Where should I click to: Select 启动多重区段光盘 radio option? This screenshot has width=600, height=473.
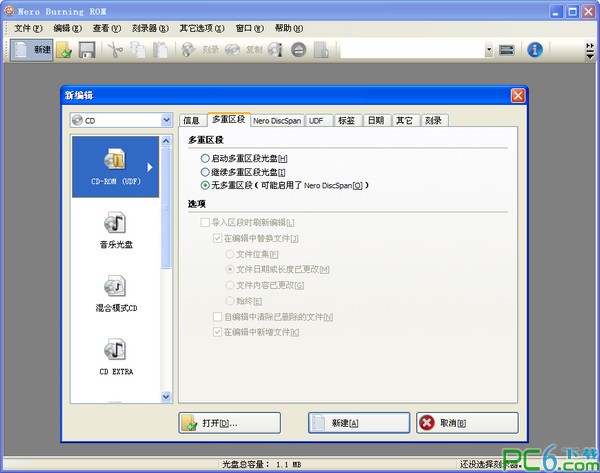click(244, 158)
